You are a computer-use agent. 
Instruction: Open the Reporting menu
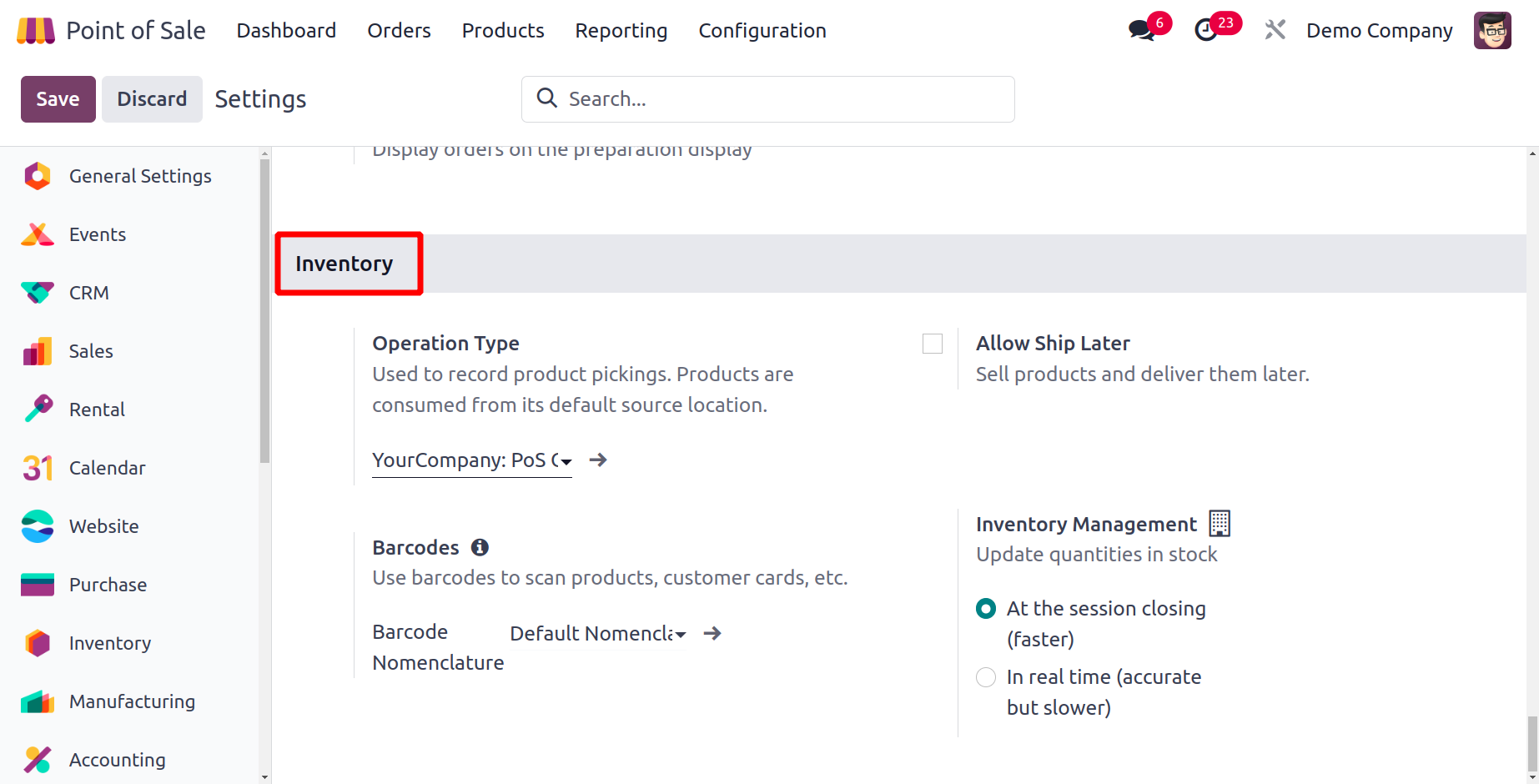(x=621, y=31)
